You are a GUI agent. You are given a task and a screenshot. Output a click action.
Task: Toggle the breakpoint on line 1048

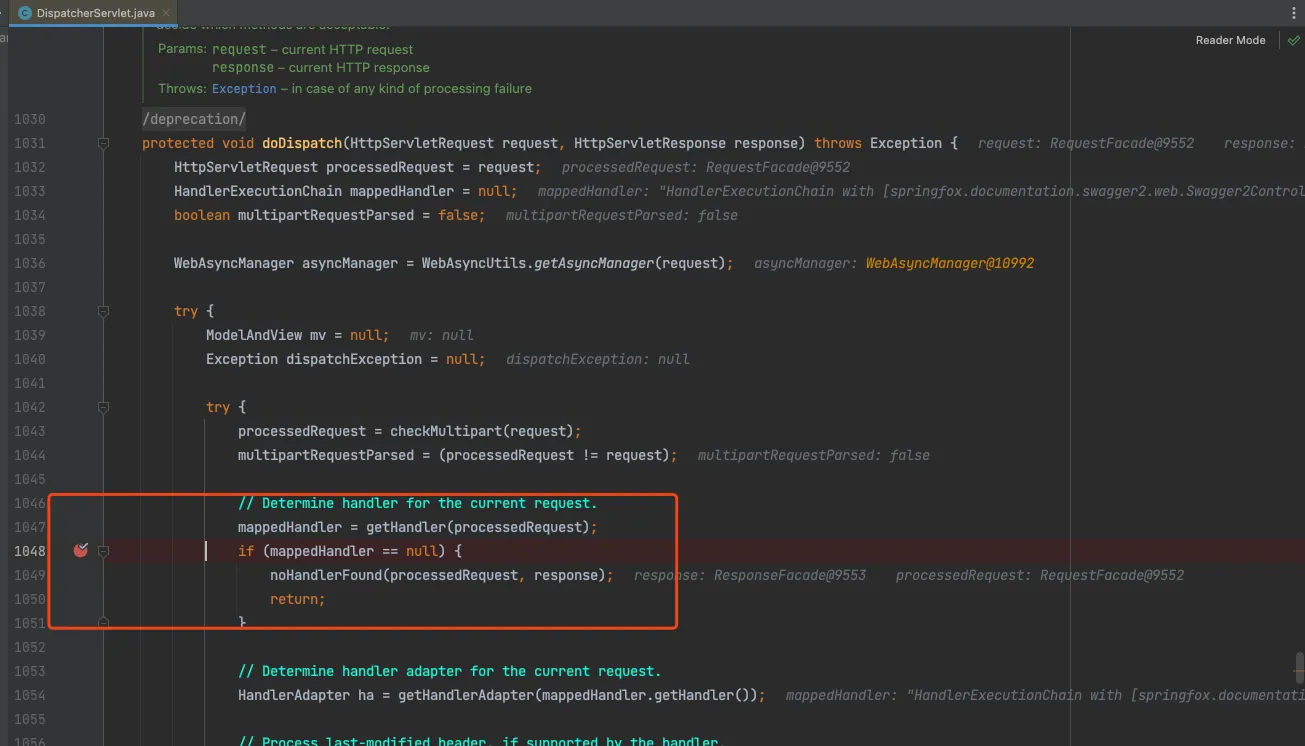click(81, 550)
